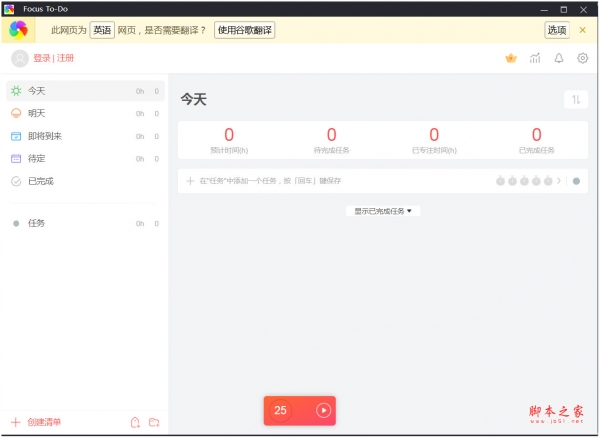Click the 预计时间(h) statistic

coord(229,140)
